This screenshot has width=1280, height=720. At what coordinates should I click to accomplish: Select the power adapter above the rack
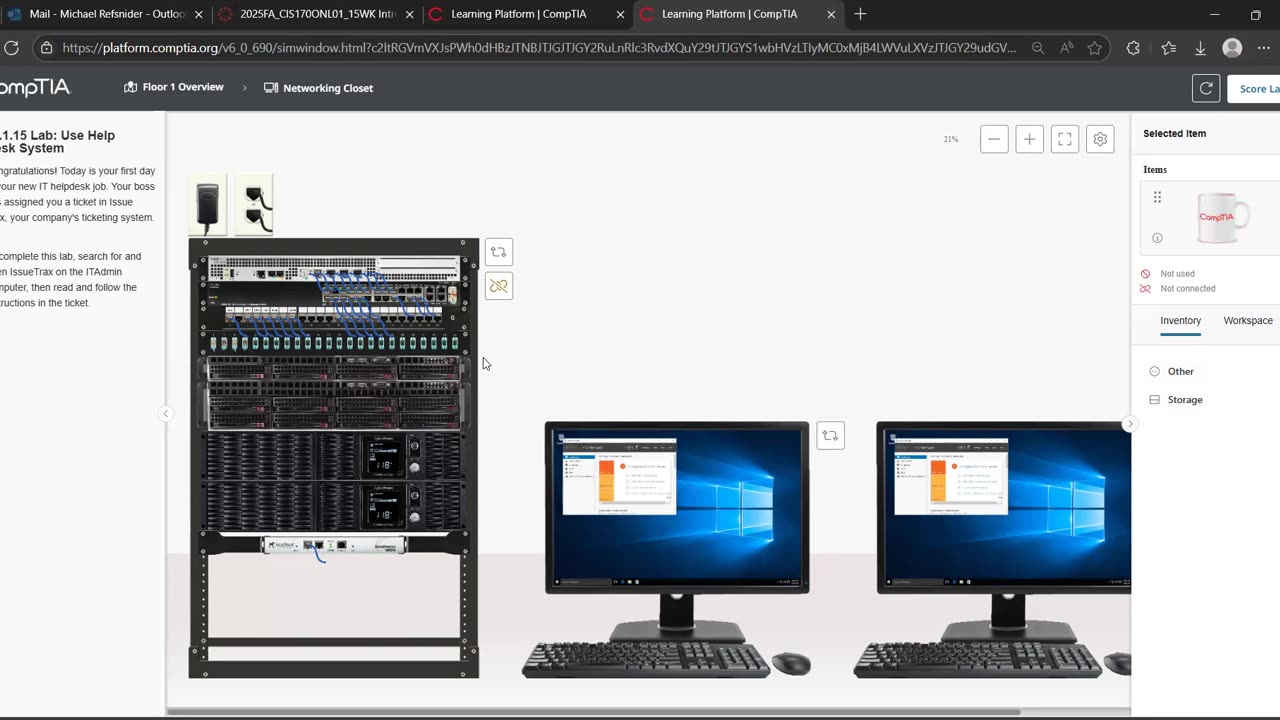tap(208, 204)
